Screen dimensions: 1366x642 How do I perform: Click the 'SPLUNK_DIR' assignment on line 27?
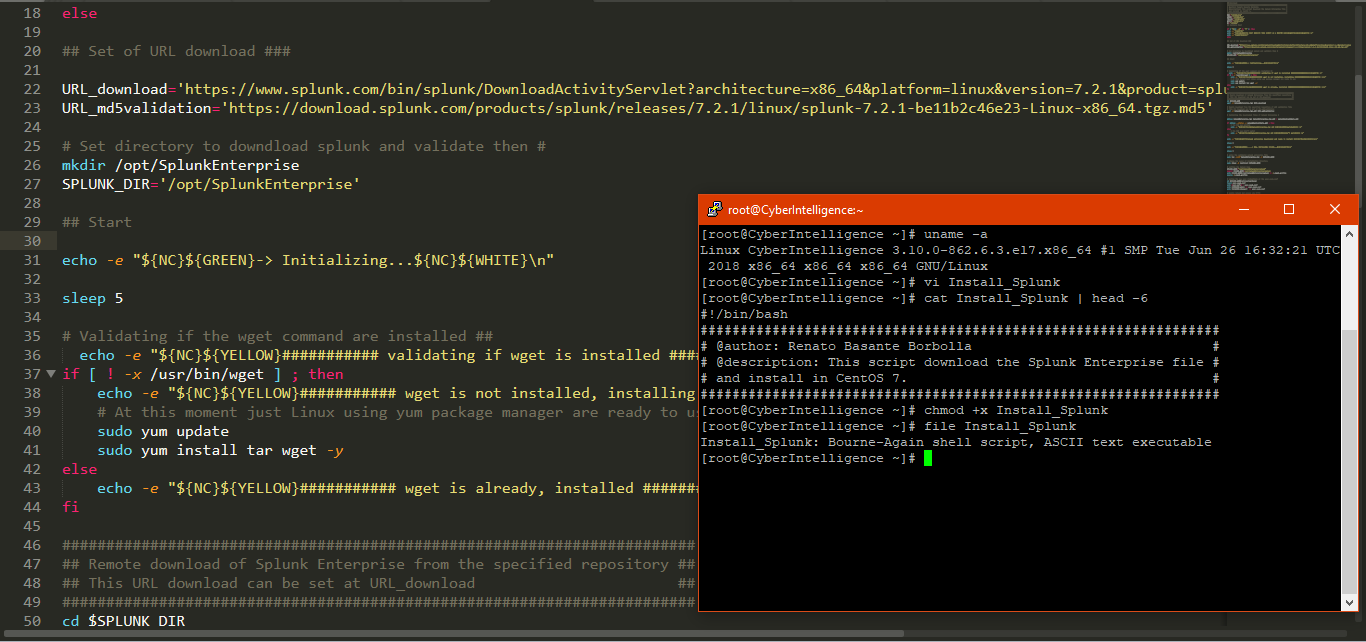[x=210, y=184]
